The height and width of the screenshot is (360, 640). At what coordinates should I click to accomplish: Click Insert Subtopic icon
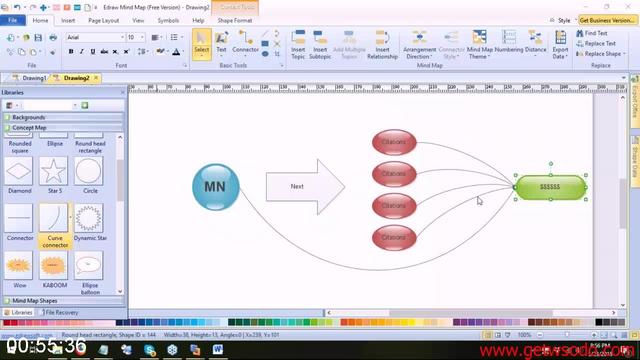320,44
